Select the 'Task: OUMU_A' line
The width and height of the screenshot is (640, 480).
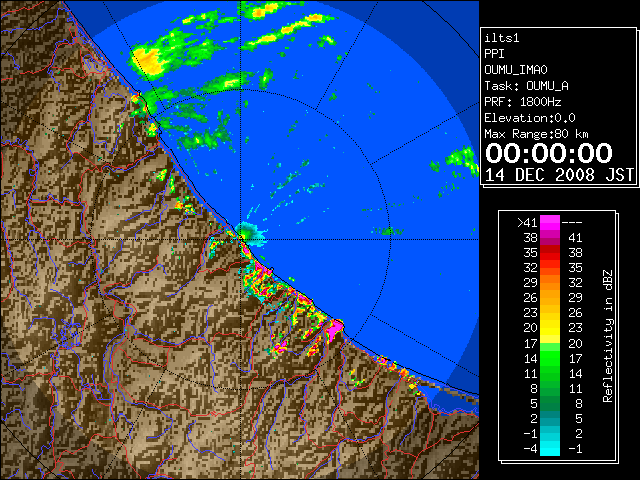point(527,86)
